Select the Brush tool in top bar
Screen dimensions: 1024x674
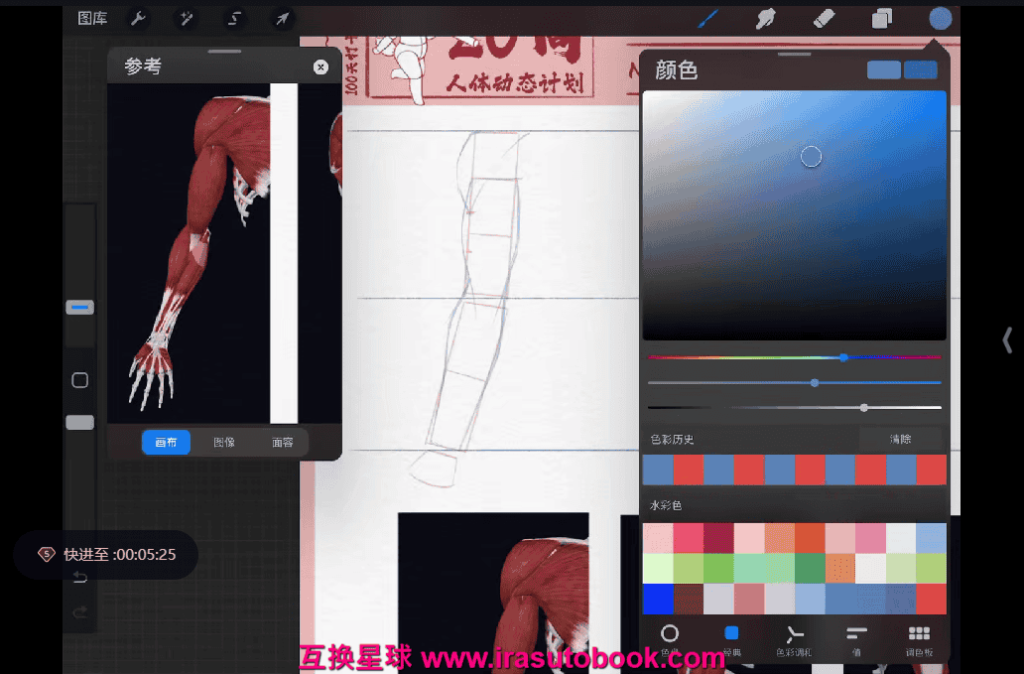pyautogui.click(x=709, y=18)
